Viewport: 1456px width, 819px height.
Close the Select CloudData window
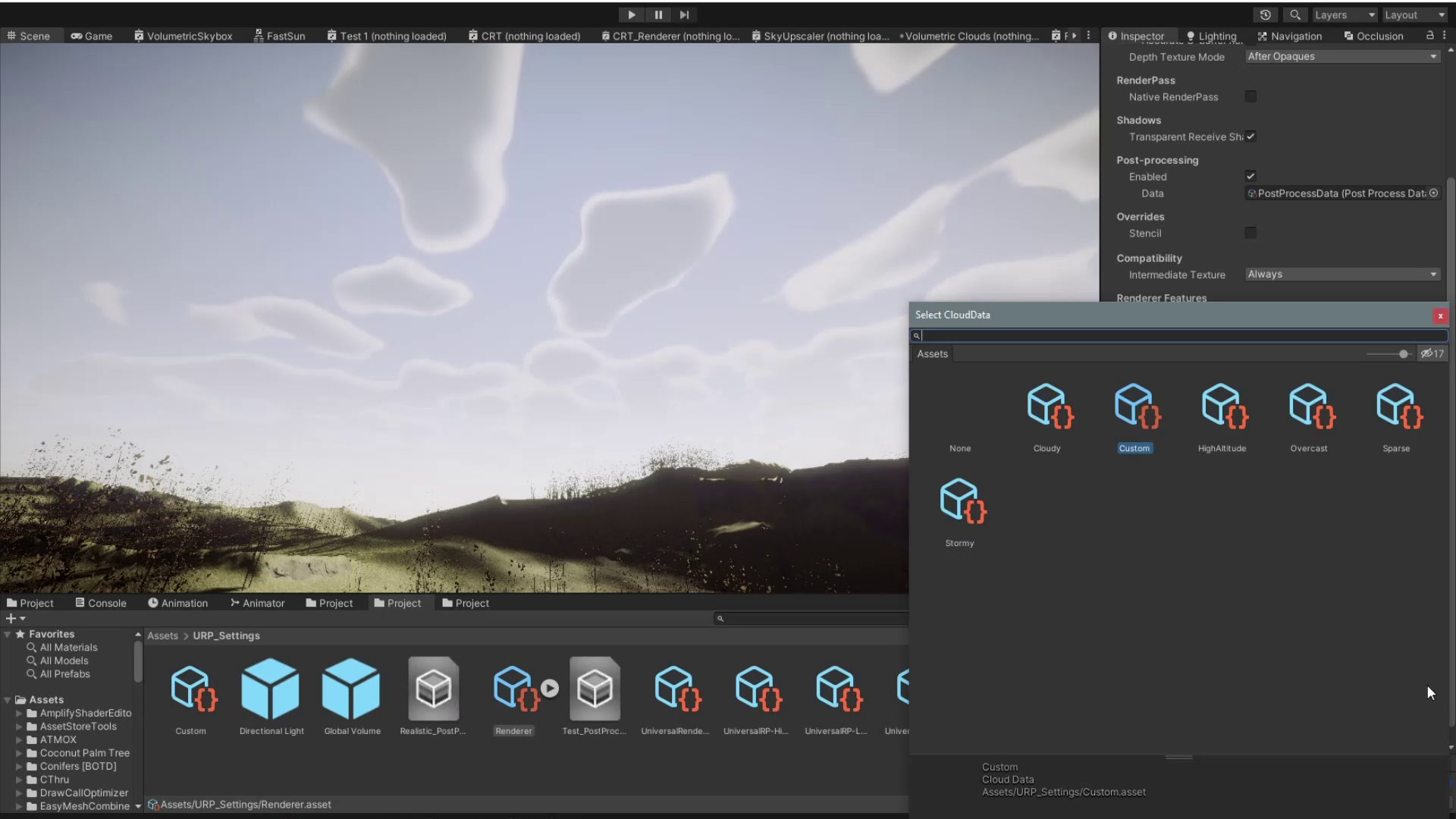(1440, 315)
